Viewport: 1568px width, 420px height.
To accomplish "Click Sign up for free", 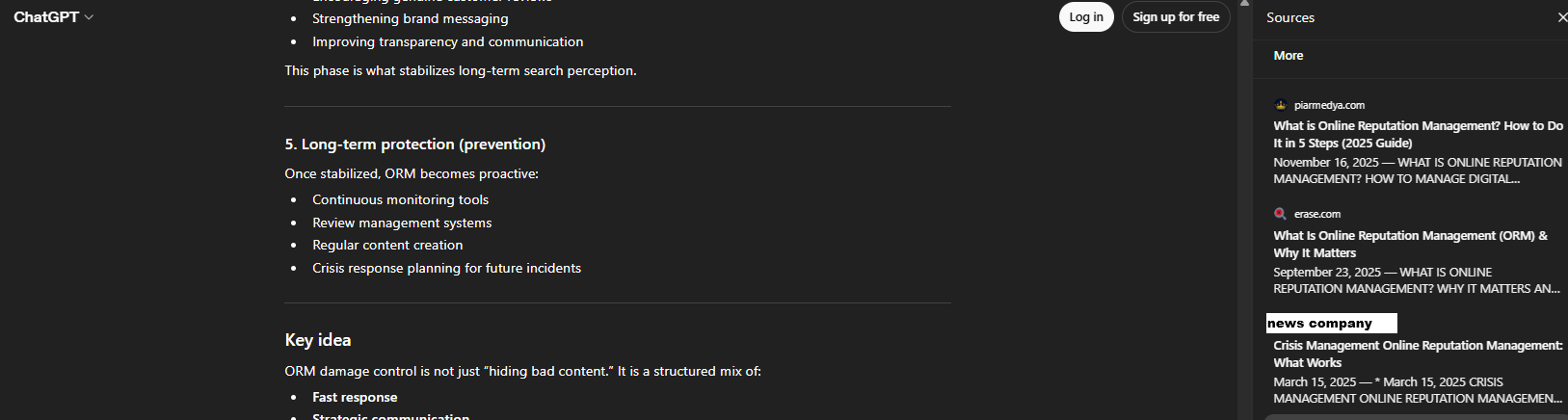I will [1175, 17].
